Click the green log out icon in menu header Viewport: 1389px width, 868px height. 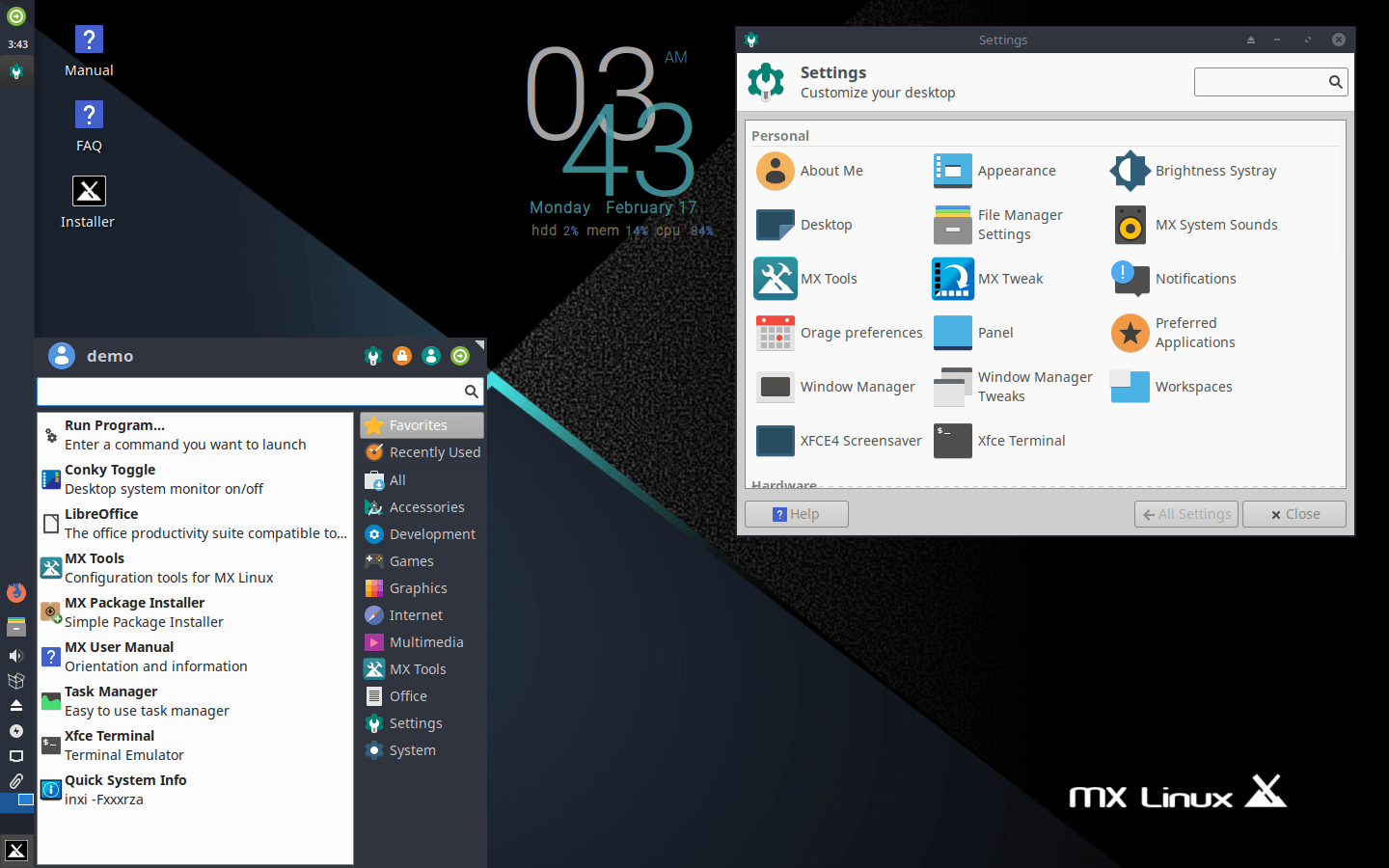coord(460,356)
